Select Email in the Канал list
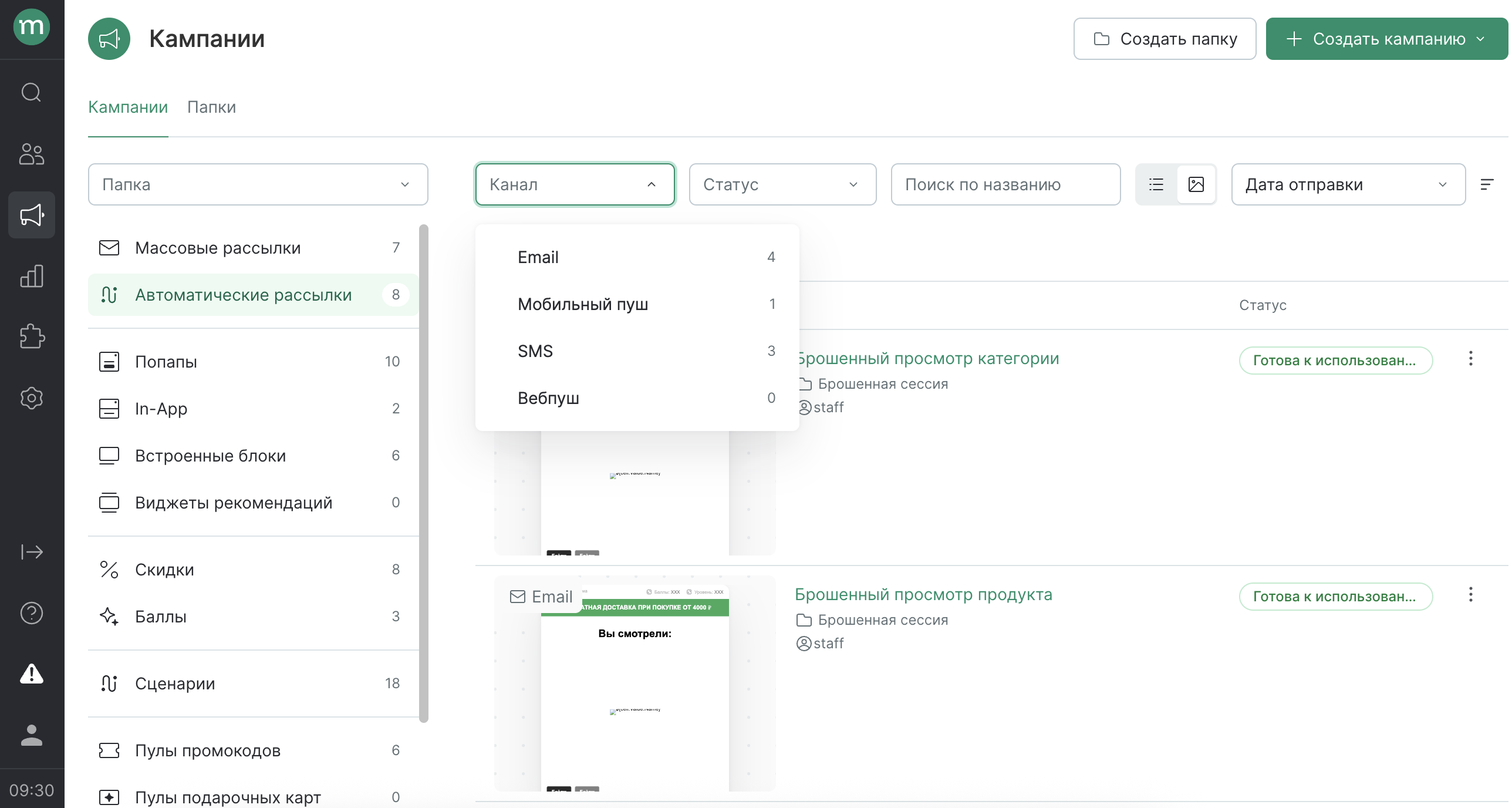 (637, 257)
